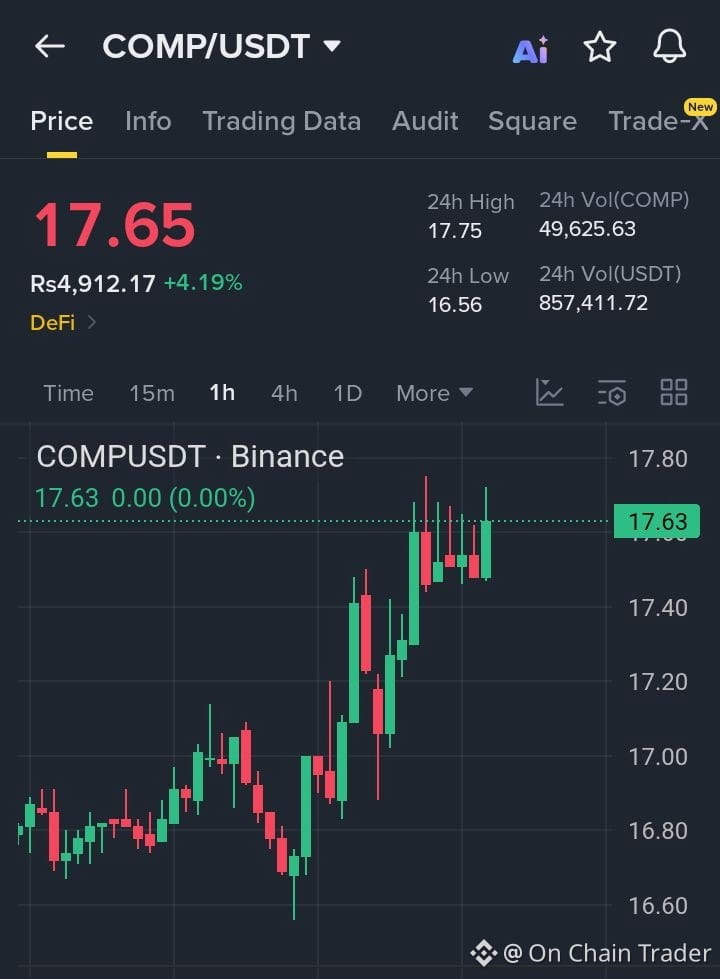The height and width of the screenshot is (979, 720).
Task: Tap the 17.00 price axis label
Action: coord(658,757)
